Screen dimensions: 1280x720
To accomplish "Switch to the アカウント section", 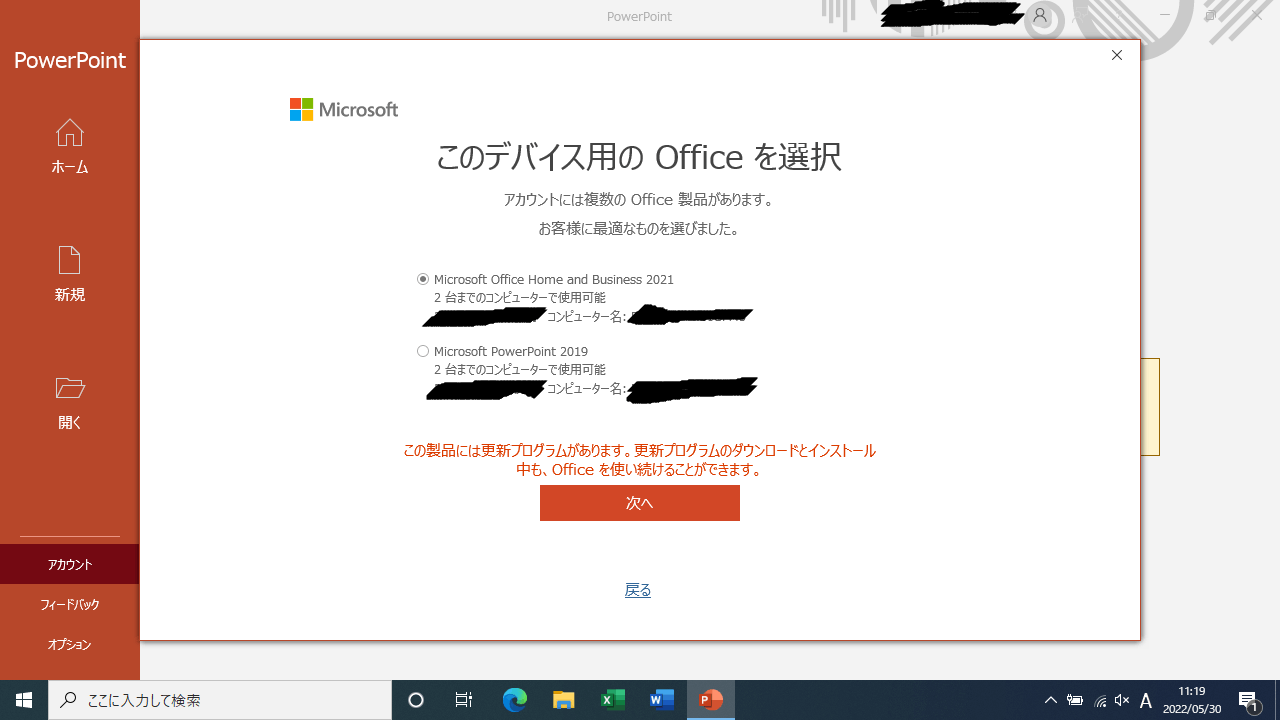I will [x=69, y=564].
